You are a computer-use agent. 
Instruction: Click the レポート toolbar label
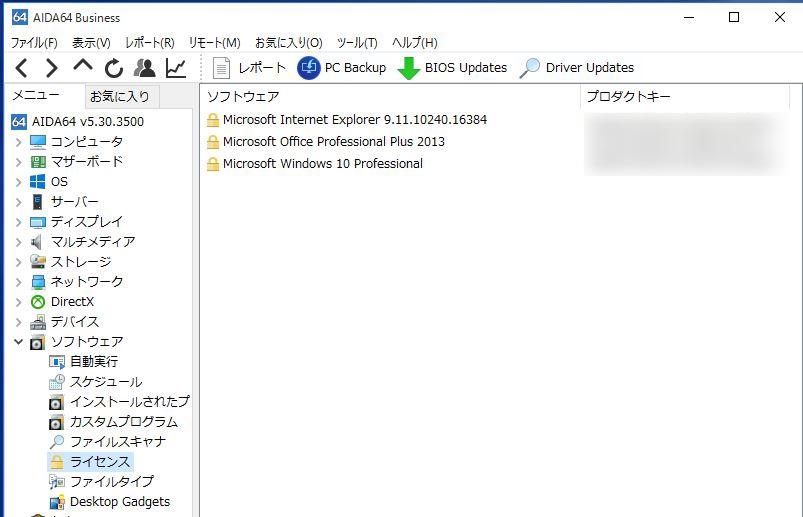pos(262,68)
